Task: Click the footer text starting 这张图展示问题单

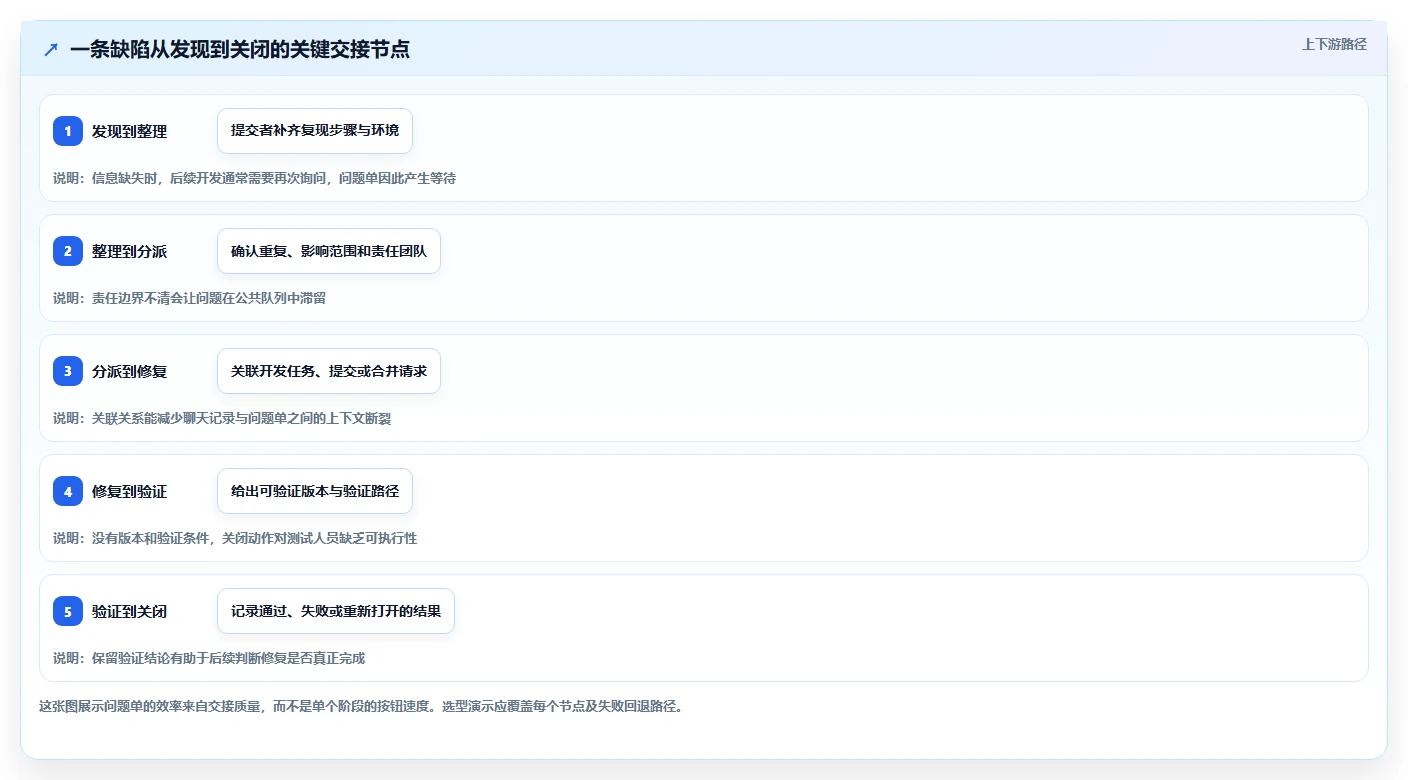Action: pos(361,706)
